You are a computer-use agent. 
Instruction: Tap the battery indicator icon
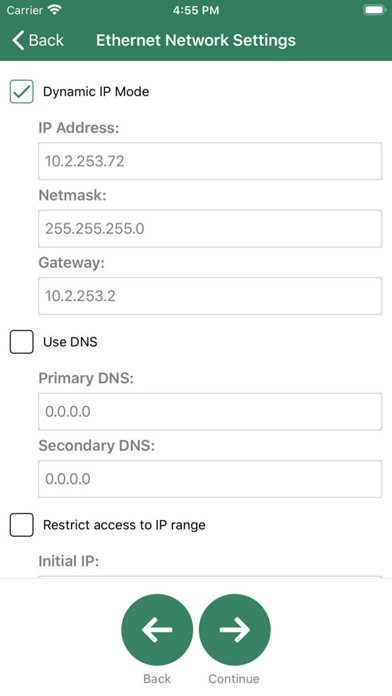point(375,10)
